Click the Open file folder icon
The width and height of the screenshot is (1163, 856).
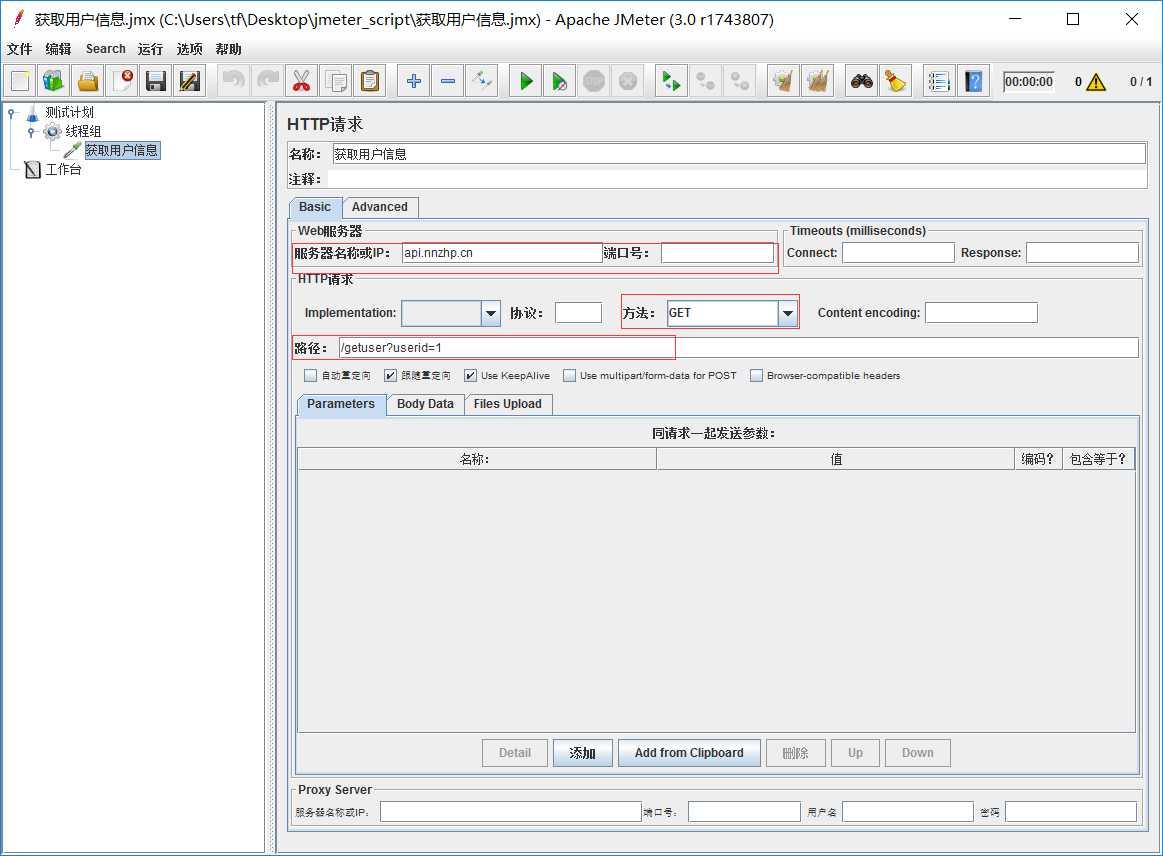click(88, 81)
